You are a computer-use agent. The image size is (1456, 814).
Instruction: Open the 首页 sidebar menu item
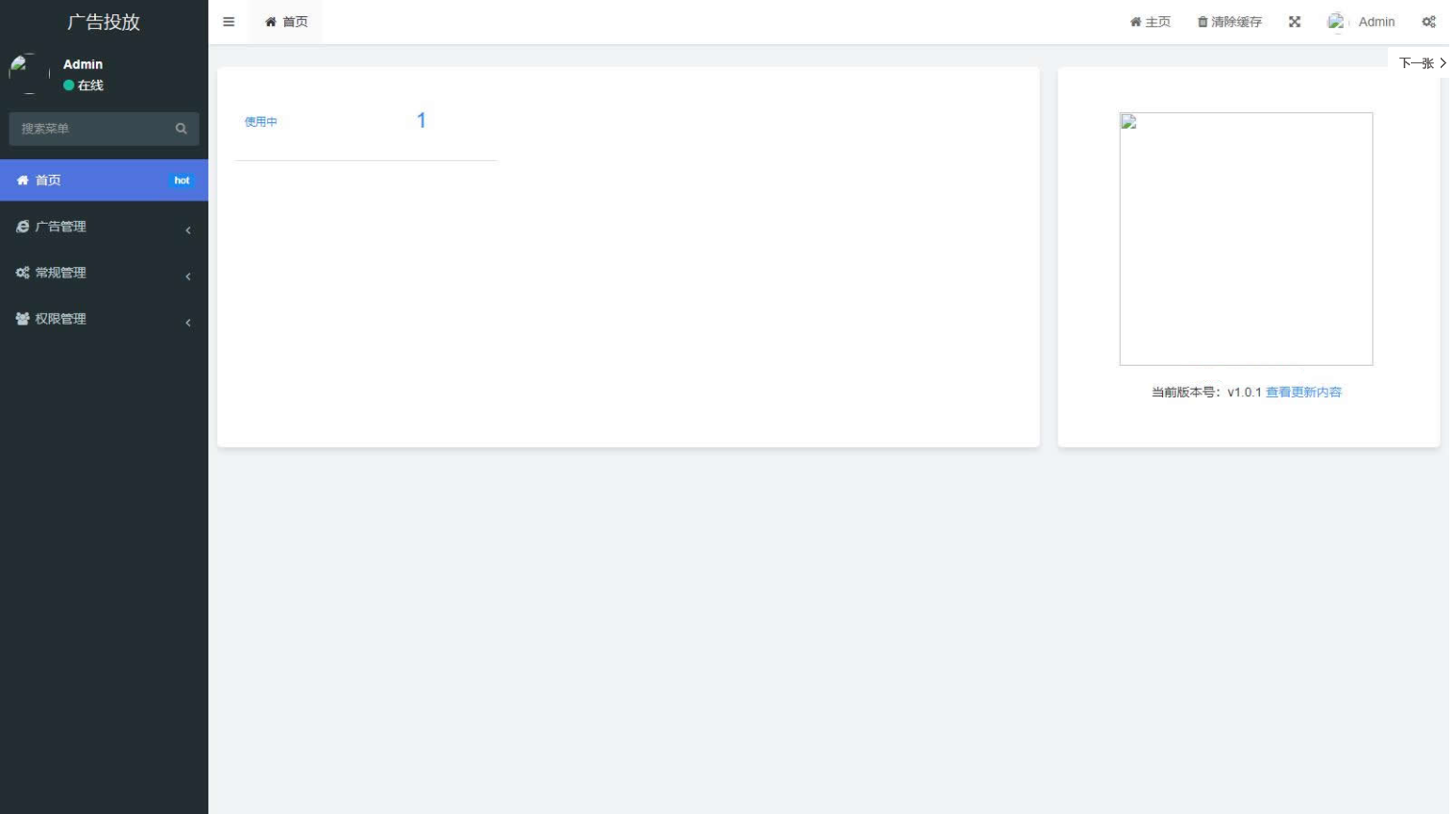point(104,180)
